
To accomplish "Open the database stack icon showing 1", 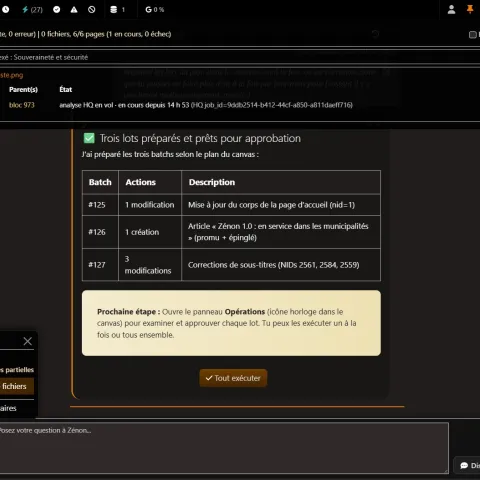I will tap(117, 9).
